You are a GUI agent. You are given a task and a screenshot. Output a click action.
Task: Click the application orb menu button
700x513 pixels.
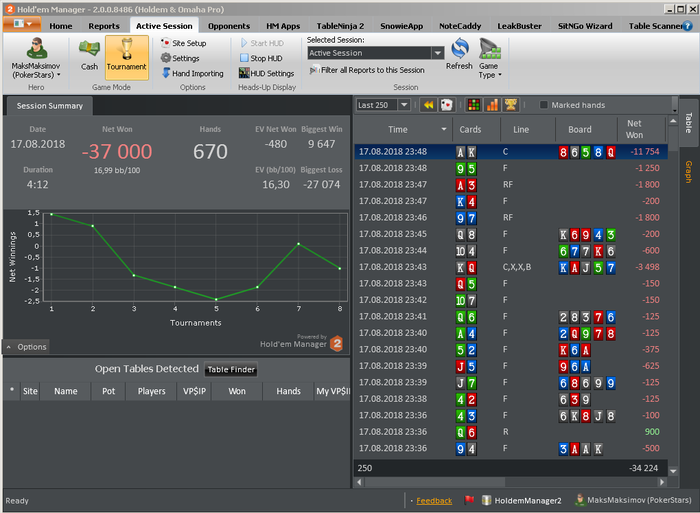point(22,24)
